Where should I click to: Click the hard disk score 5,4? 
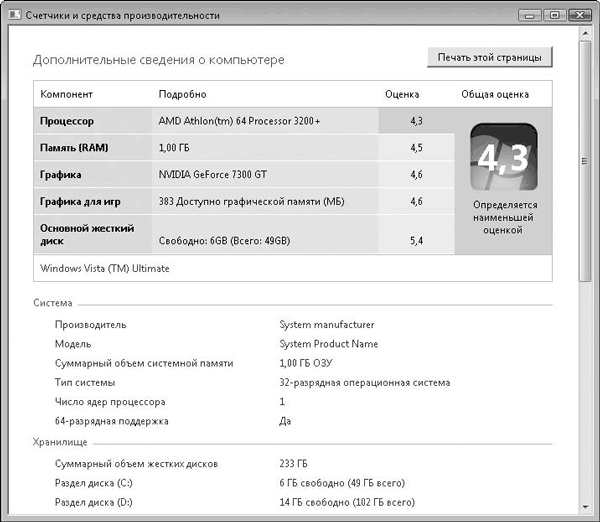[417, 241]
